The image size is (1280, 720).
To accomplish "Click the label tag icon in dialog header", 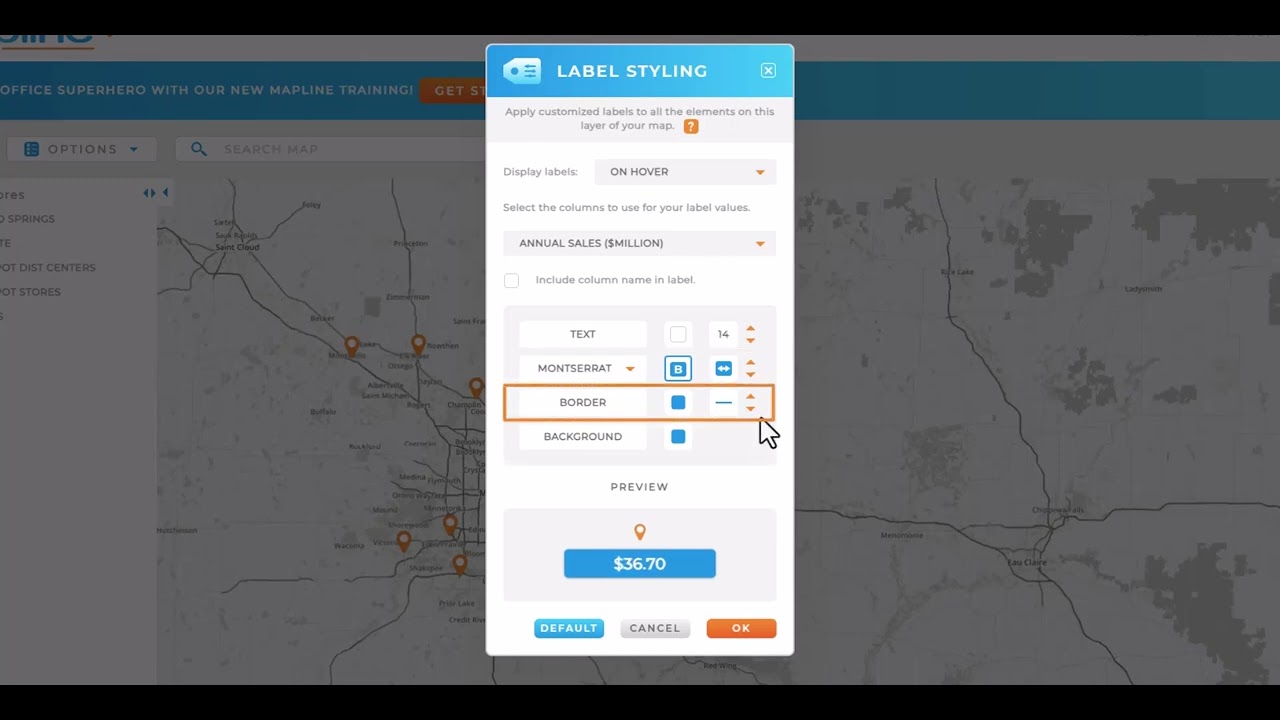I will [522, 71].
